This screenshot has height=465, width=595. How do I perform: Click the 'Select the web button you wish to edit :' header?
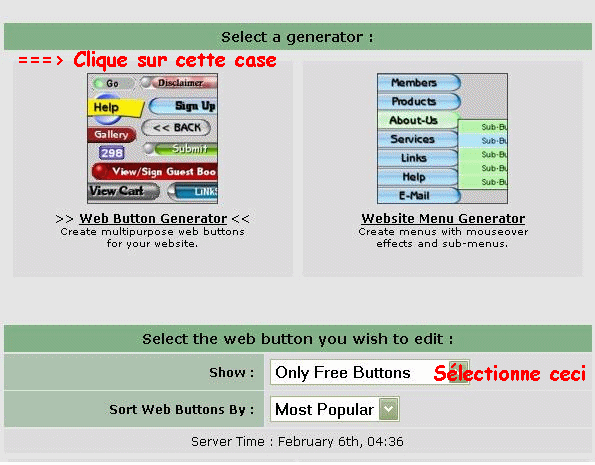[x=298, y=339]
